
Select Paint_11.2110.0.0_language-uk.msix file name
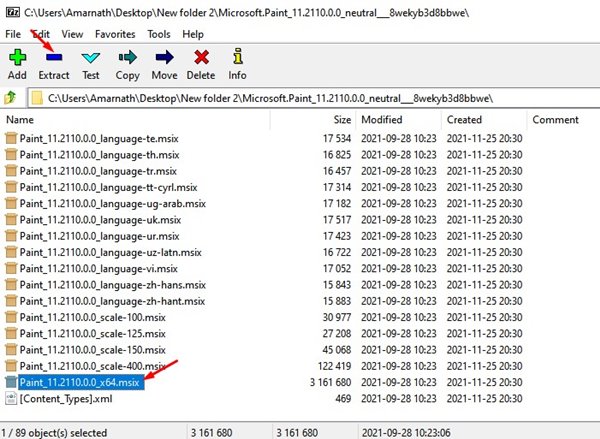tap(100, 220)
